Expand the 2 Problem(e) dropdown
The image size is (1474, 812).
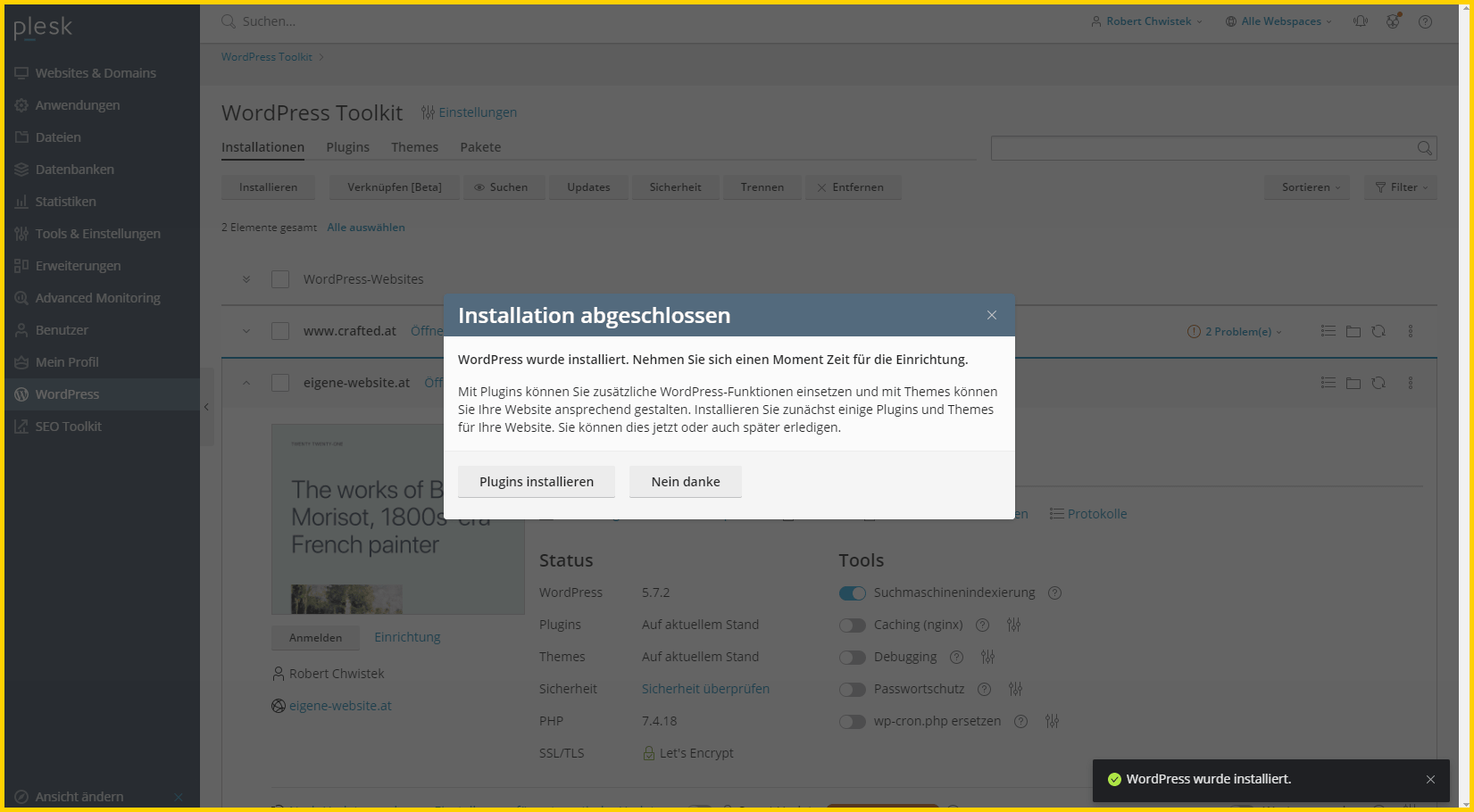point(1235,332)
